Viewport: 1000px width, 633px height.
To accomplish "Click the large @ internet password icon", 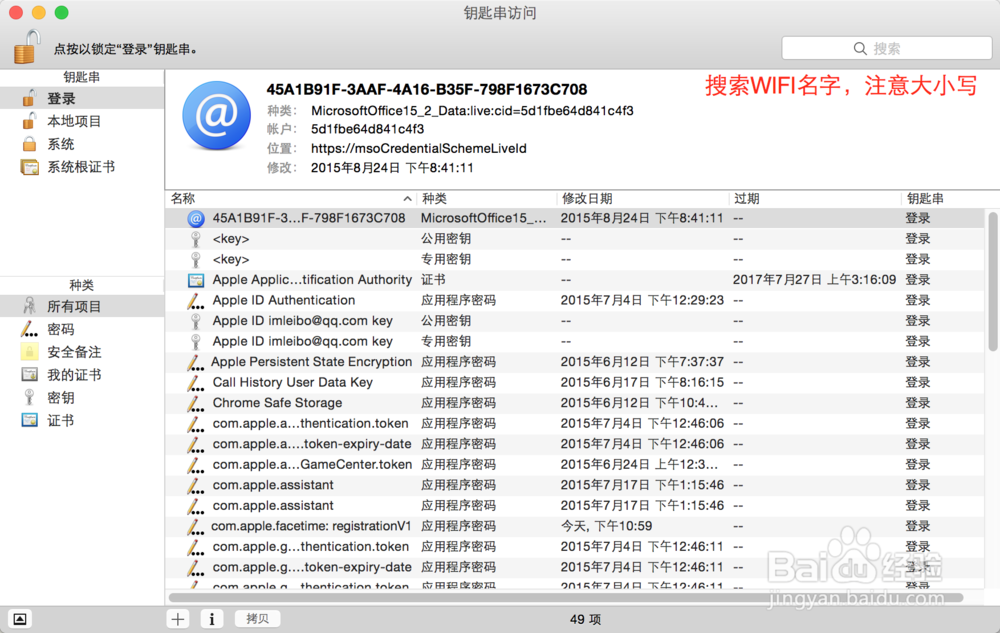I will (217, 115).
